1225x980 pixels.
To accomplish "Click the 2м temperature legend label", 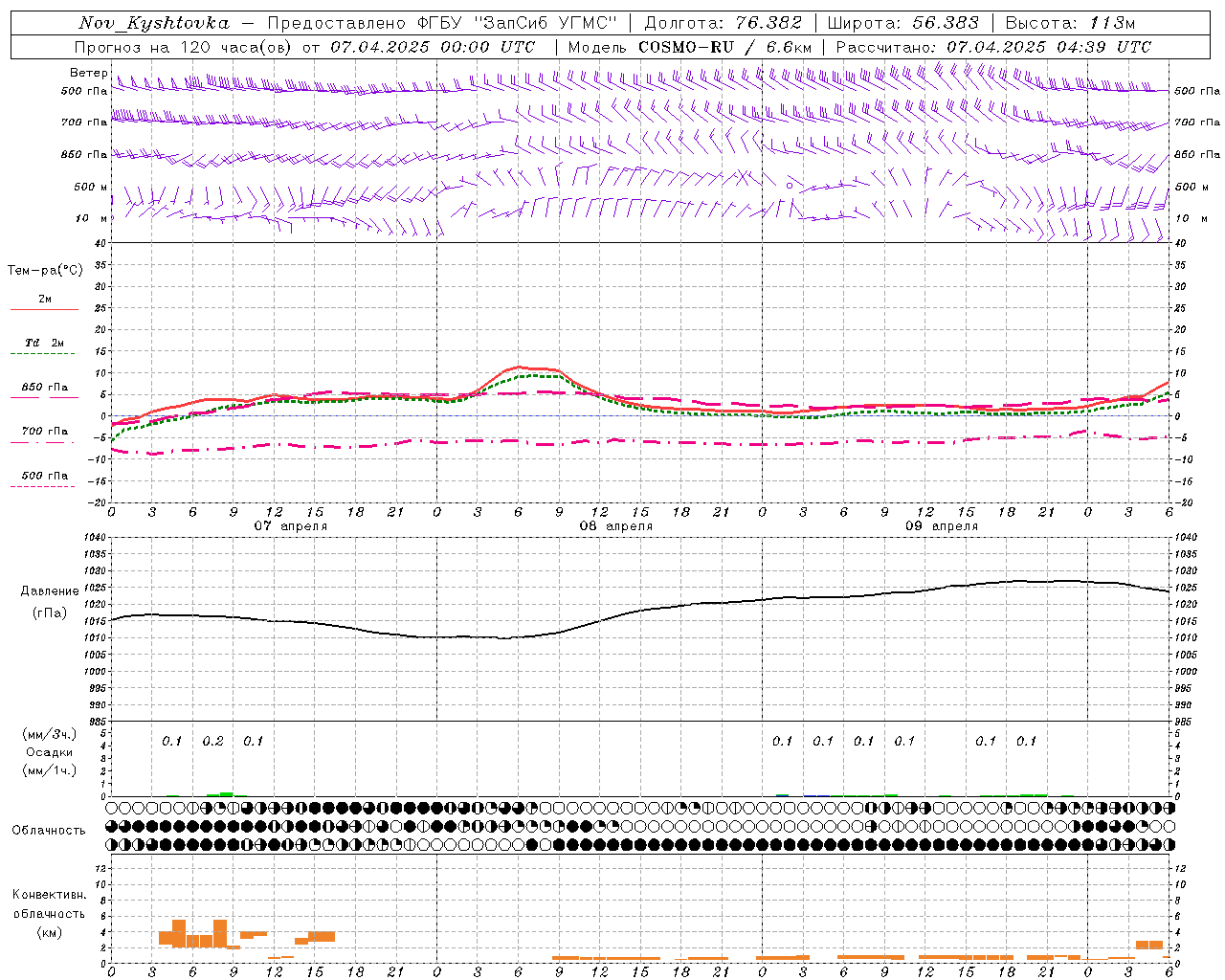I will pyautogui.click(x=45, y=299).
